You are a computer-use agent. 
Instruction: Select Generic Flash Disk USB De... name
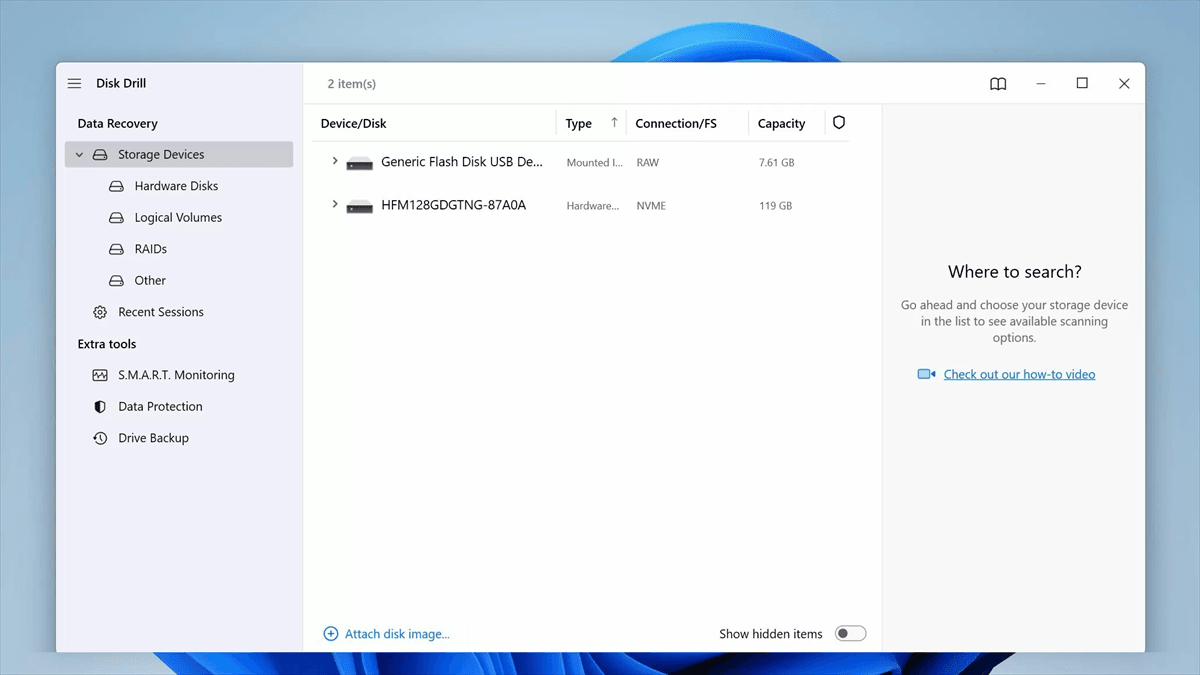point(462,162)
